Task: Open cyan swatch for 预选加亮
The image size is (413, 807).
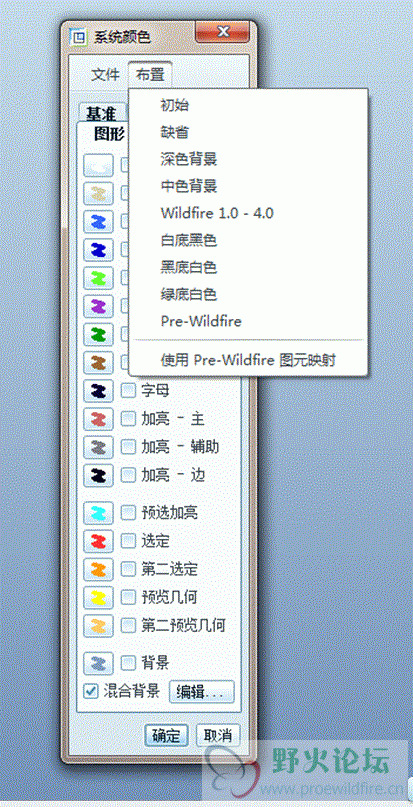Action: coord(98,513)
